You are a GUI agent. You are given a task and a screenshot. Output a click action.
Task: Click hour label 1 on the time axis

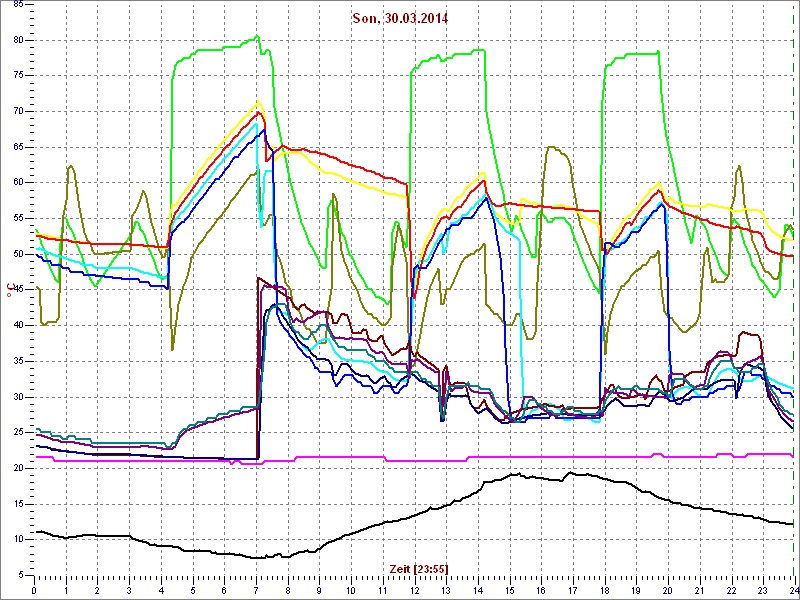click(66, 591)
